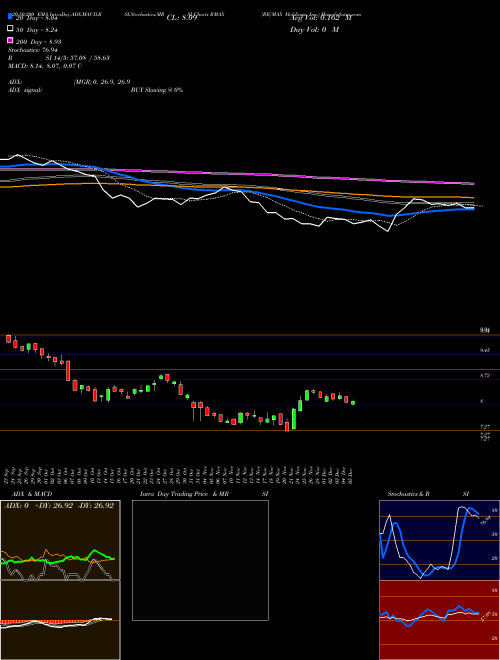The image size is (500, 660).
Task: Click the tall green candle after the low
Action: (x=294, y=419)
